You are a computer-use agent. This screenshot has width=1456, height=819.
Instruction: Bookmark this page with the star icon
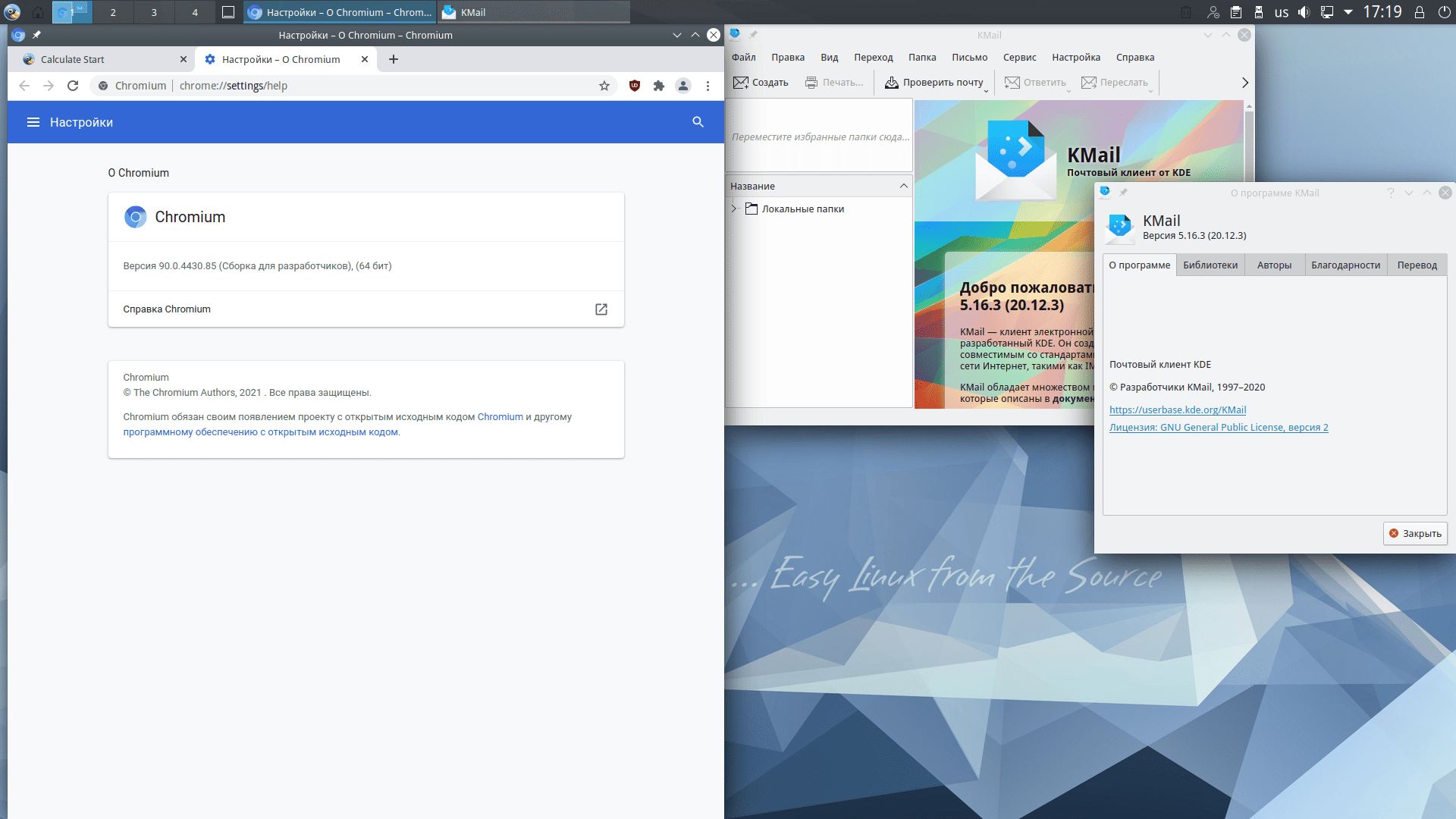coord(604,86)
